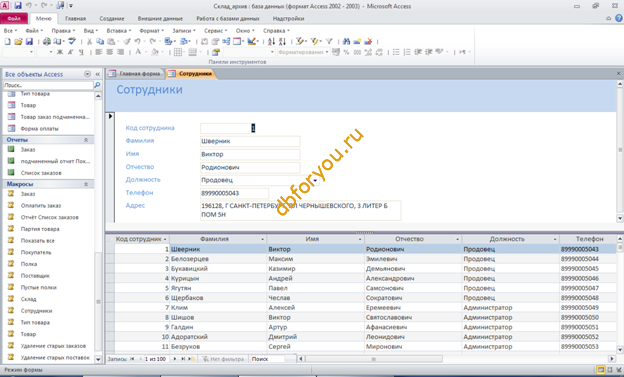Open the Файл backstage button

click(14, 18)
